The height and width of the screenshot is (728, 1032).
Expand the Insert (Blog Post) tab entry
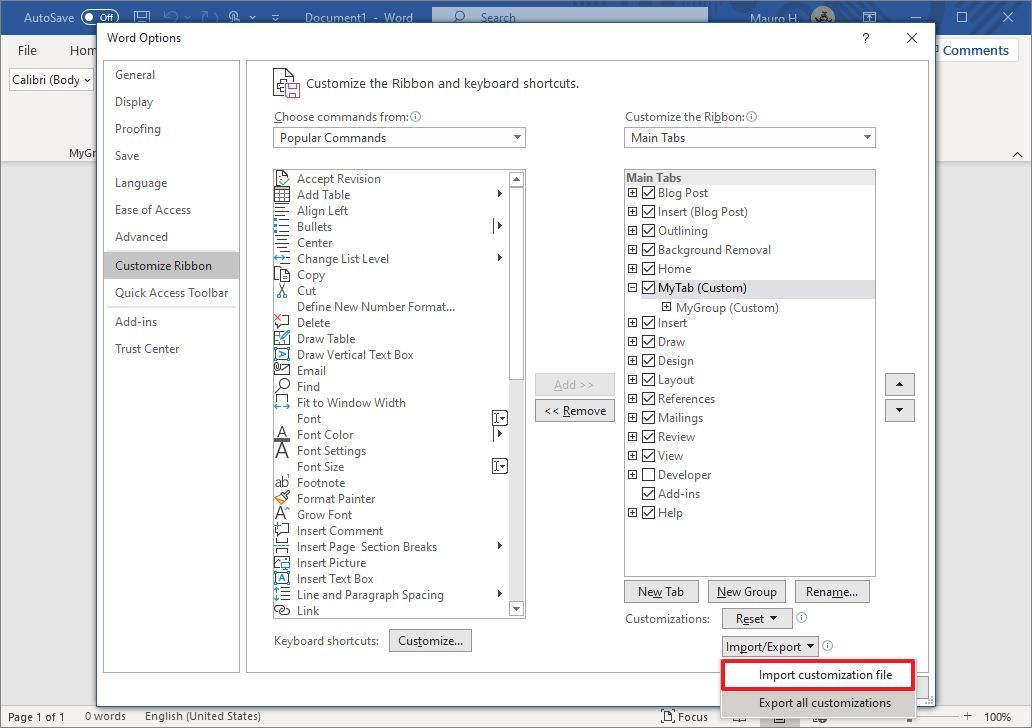(x=634, y=211)
